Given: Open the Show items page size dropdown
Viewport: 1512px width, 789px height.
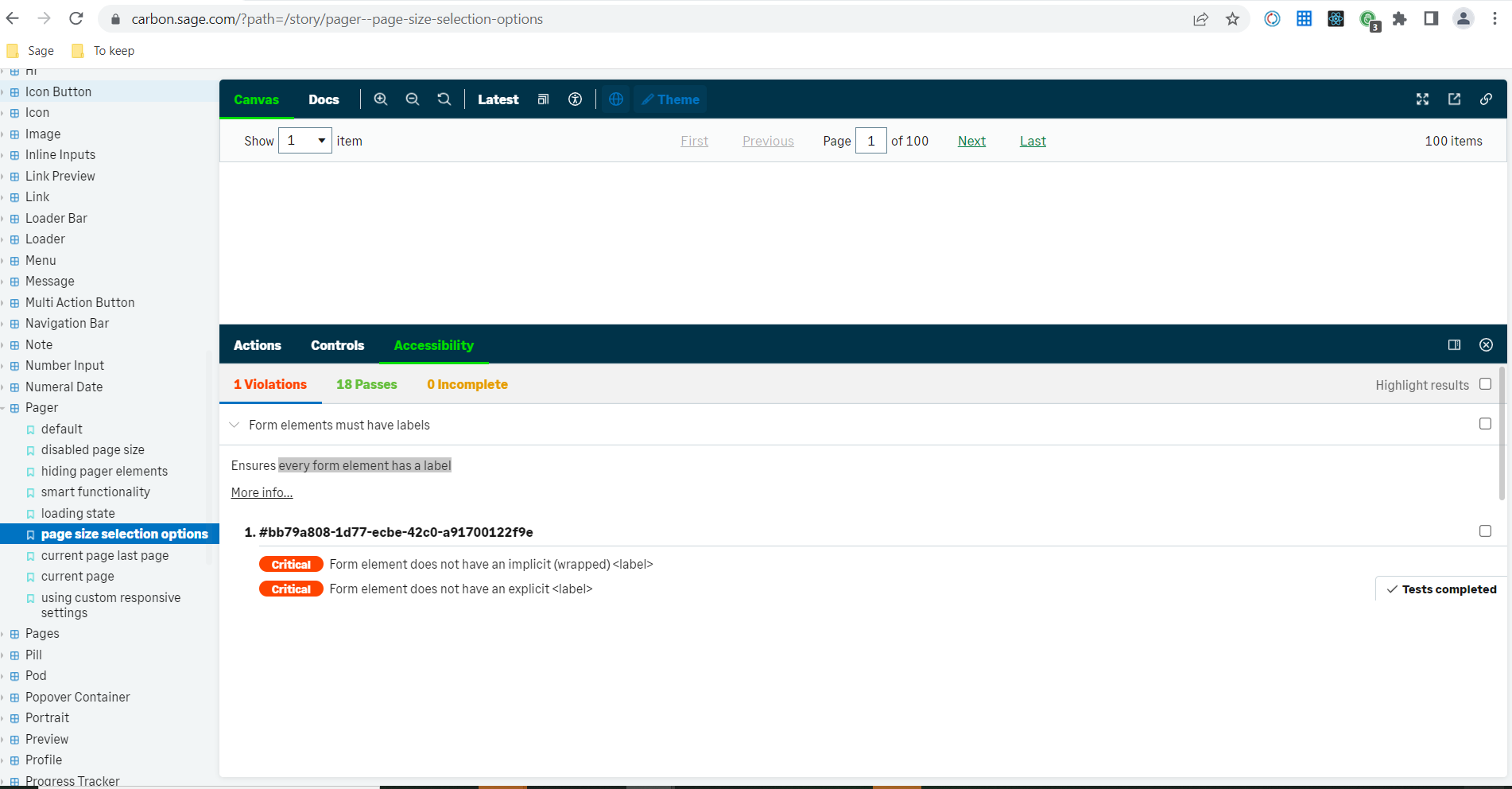Looking at the screenshot, I should coord(305,141).
